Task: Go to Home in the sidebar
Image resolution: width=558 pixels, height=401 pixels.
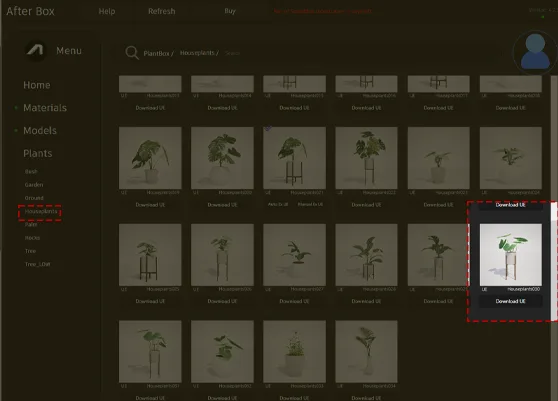Action: tap(37, 85)
